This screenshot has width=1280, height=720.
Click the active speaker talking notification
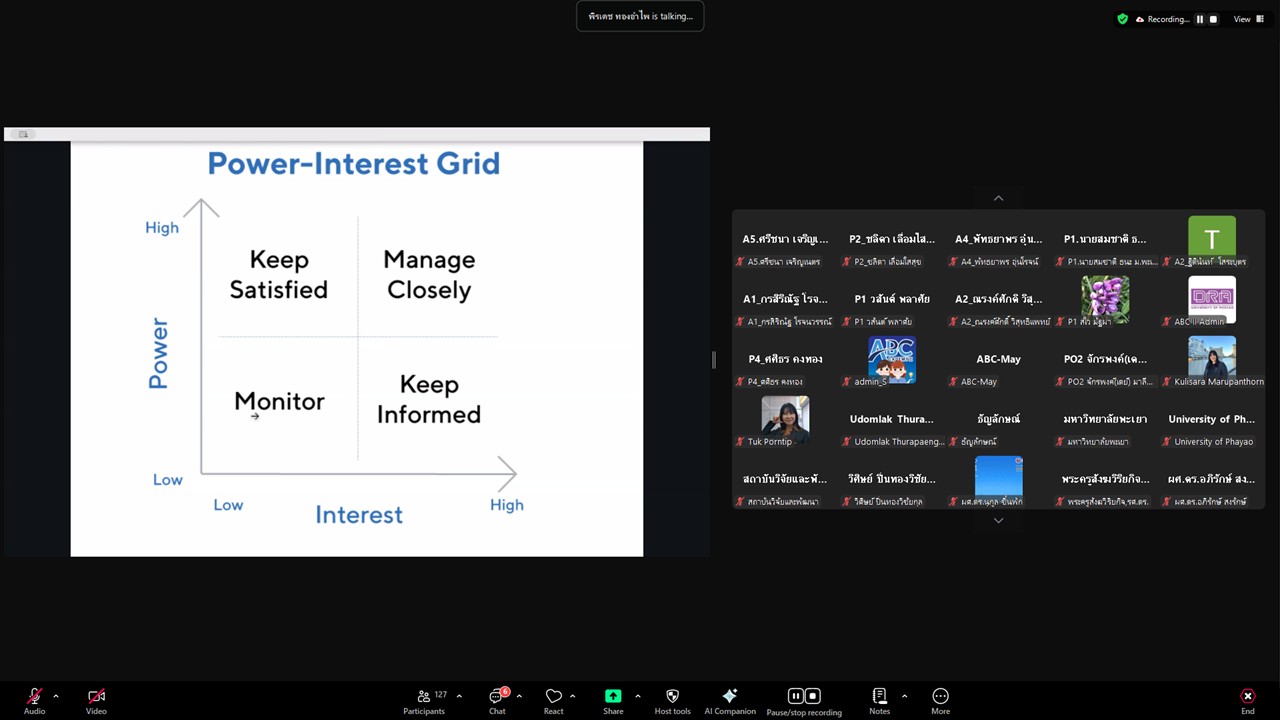[x=640, y=16]
